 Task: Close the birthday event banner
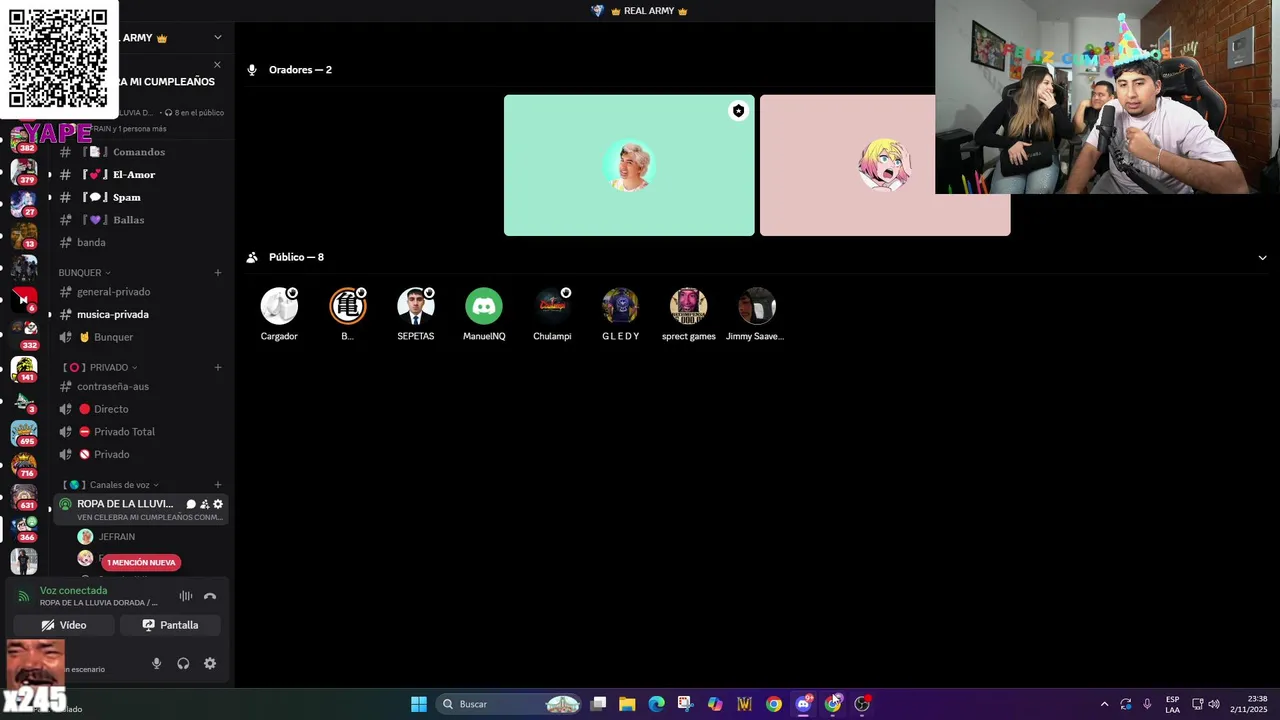pos(217,65)
